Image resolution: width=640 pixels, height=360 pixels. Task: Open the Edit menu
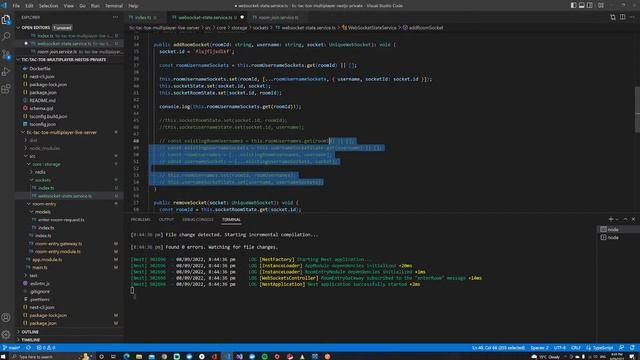coord(29,6)
